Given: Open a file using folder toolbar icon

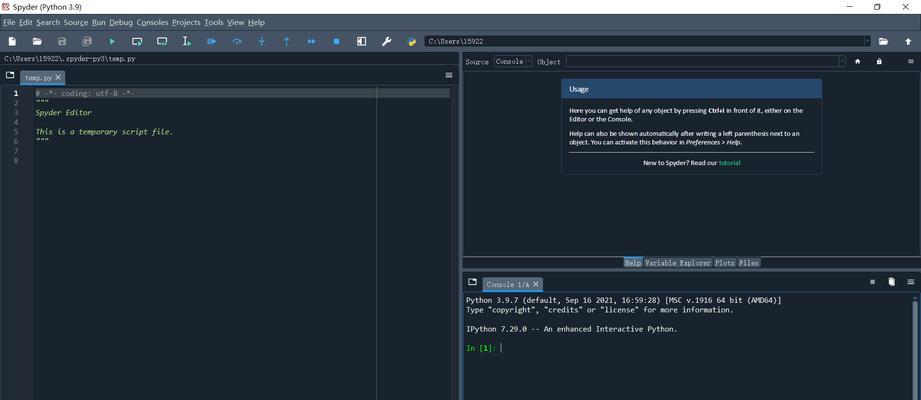Looking at the screenshot, I should tap(37, 42).
